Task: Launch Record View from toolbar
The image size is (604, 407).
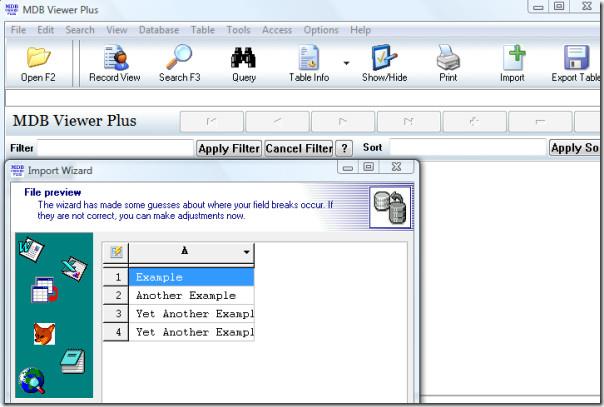Action: point(115,64)
